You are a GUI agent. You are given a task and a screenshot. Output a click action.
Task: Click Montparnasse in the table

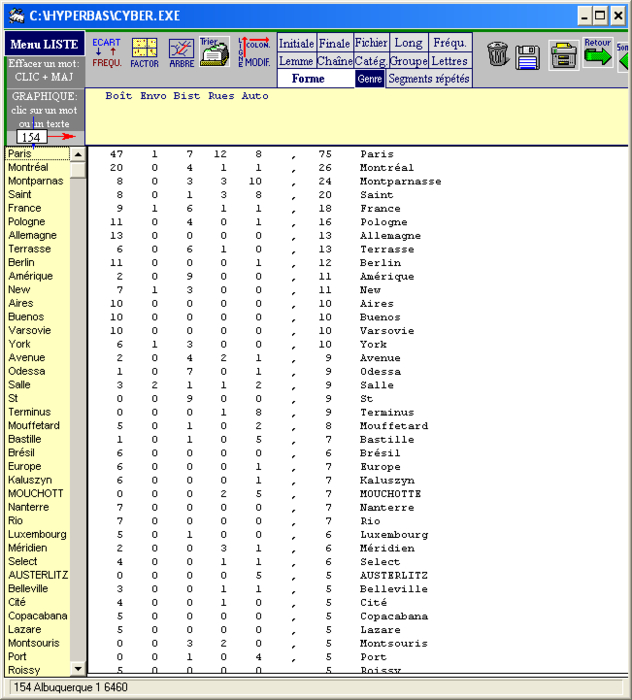400,181
